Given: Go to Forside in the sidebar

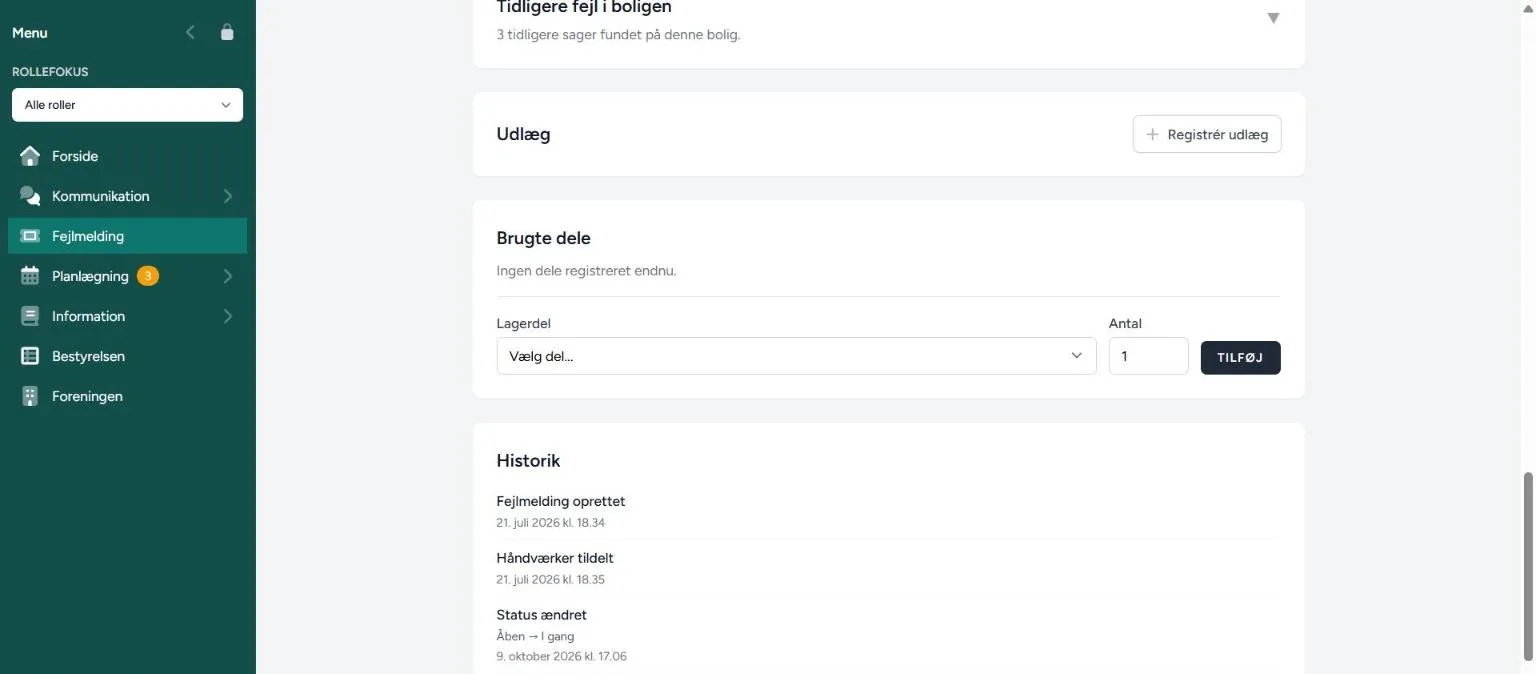Looking at the screenshot, I should (x=127, y=156).
